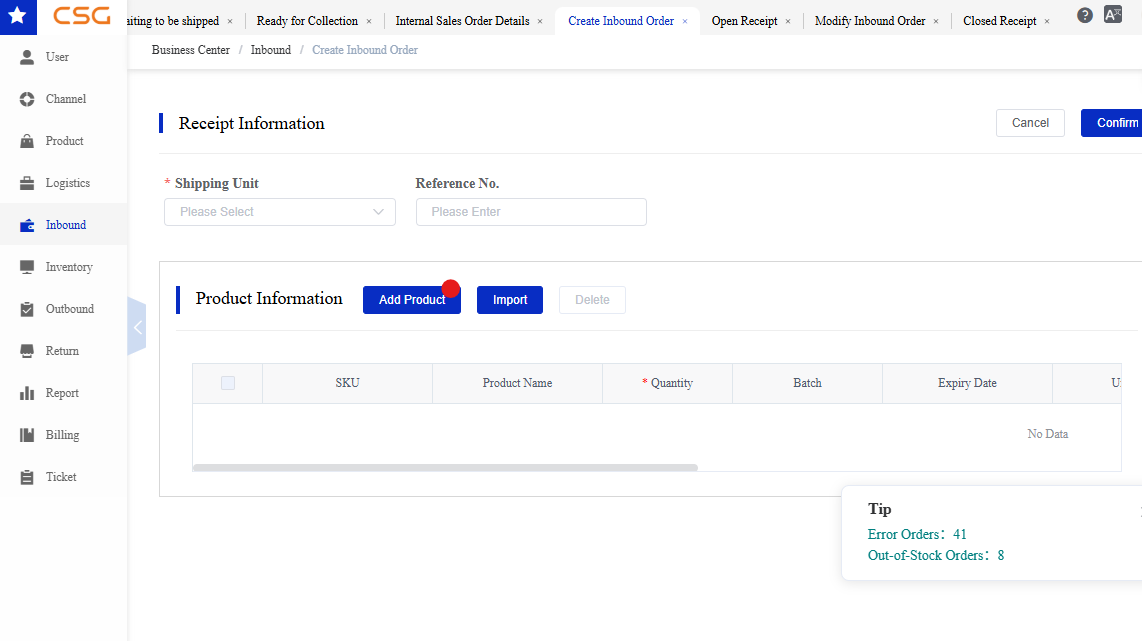Open the User sidebar icon
Screen dimensions: 1142x641
27,57
